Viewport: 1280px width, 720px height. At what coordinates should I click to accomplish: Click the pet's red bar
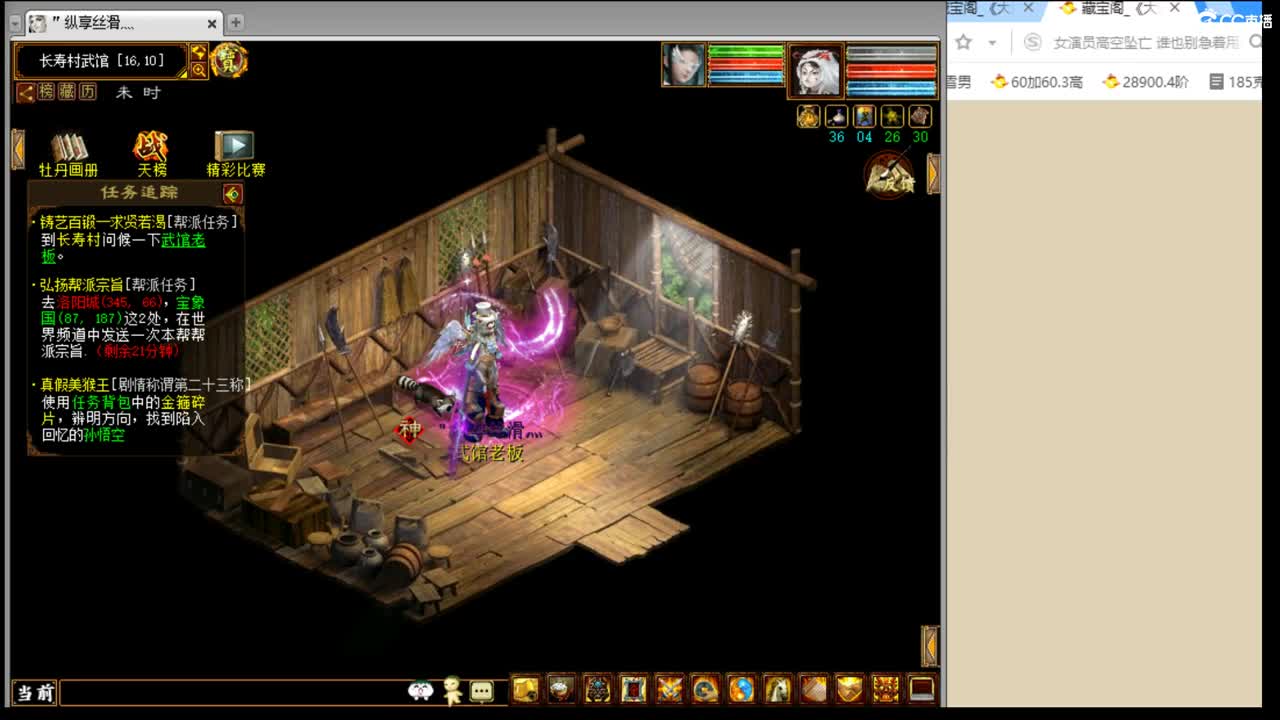(x=891, y=72)
